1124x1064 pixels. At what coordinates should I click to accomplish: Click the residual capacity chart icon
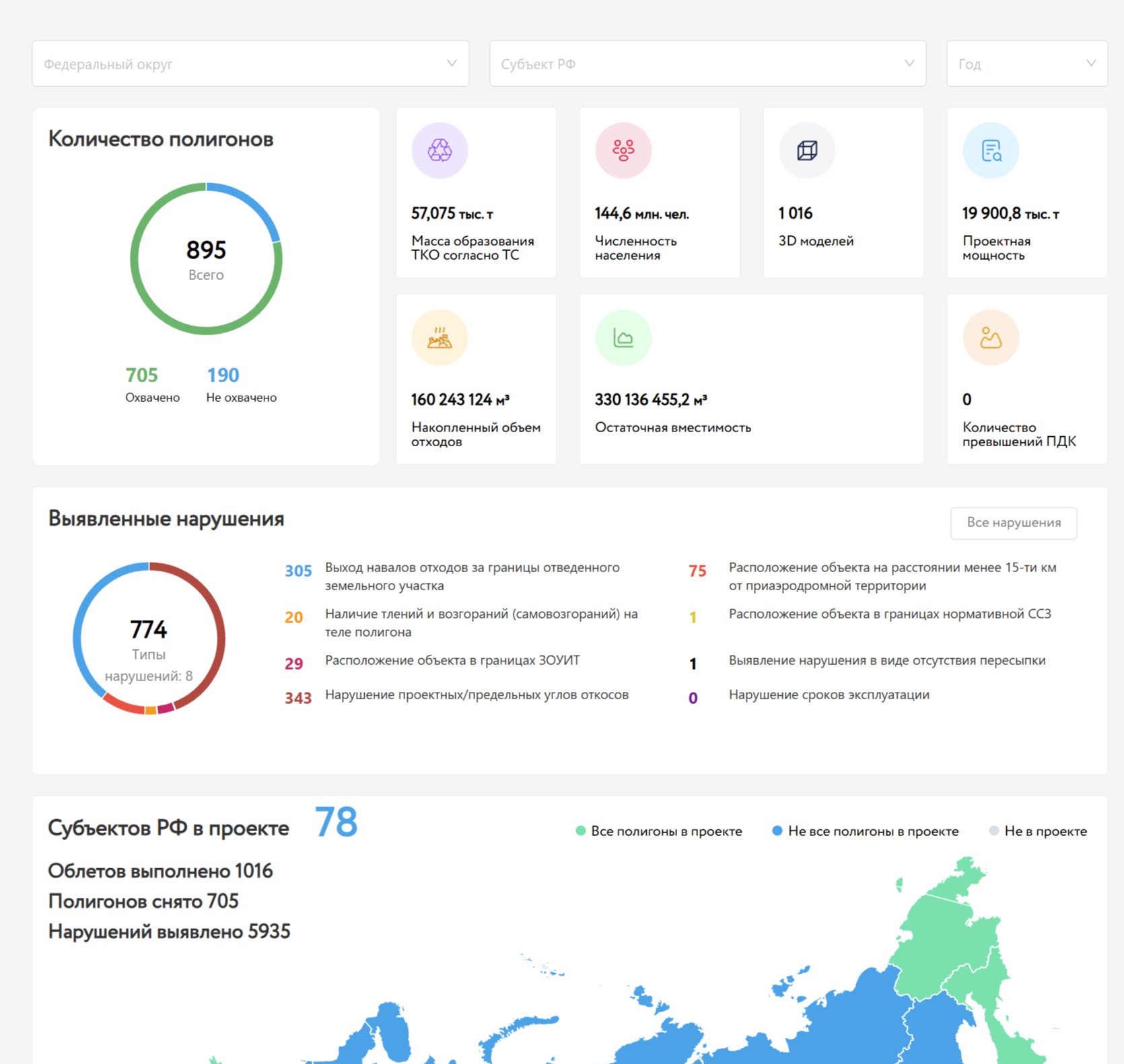point(623,337)
